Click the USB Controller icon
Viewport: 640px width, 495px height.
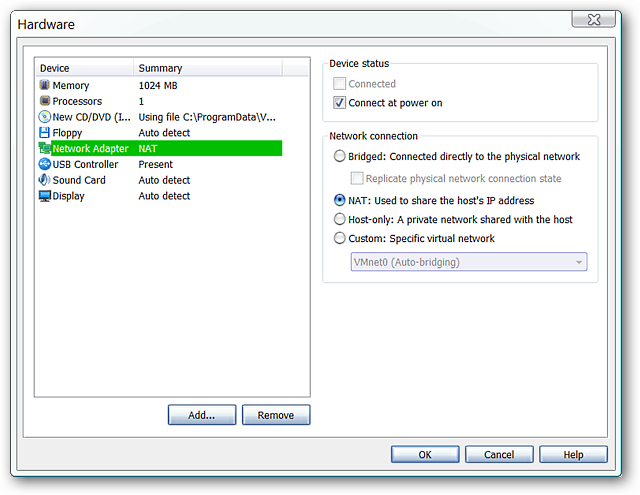44,164
